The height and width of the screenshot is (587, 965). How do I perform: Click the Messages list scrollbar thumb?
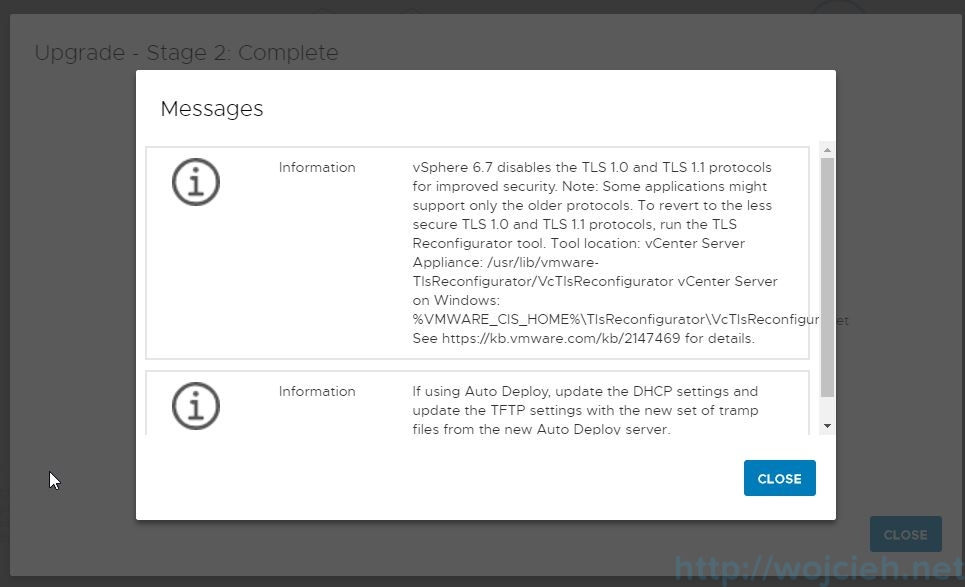(x=826, y=275)
